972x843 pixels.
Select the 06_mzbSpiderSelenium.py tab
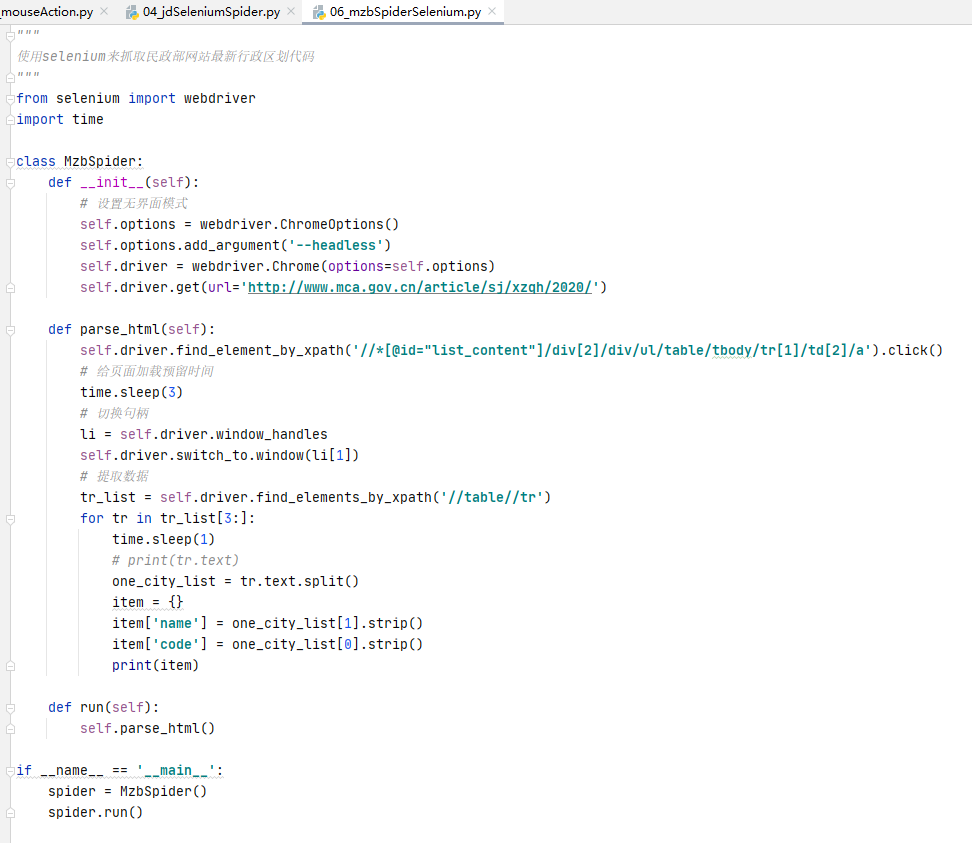(405, 12)
